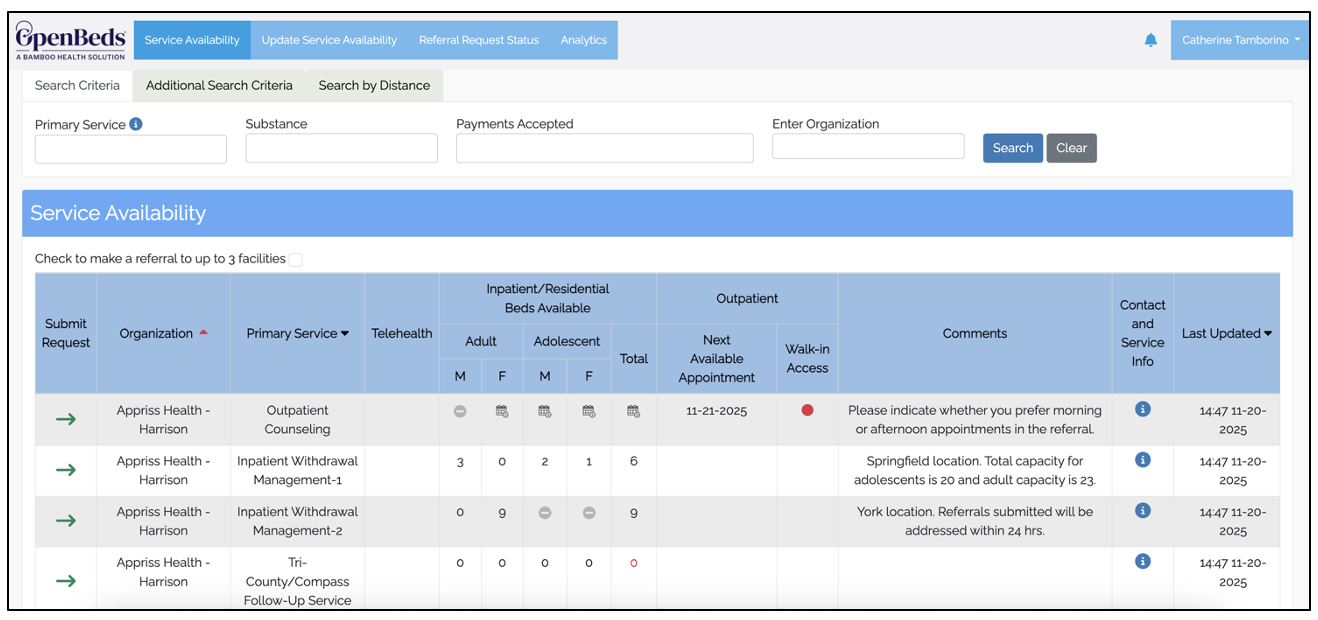Submit request arrow for Tri-County/Compass row

coord(66,581)
